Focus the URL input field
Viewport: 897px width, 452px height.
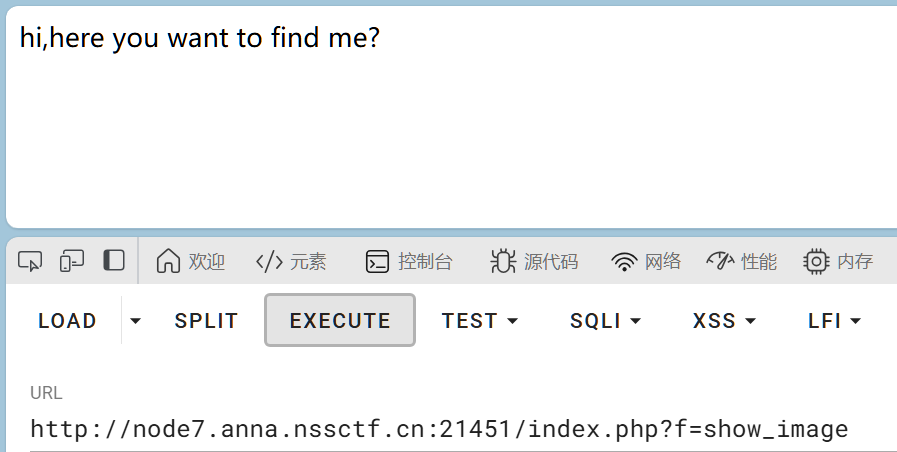[x=440, y=430]
